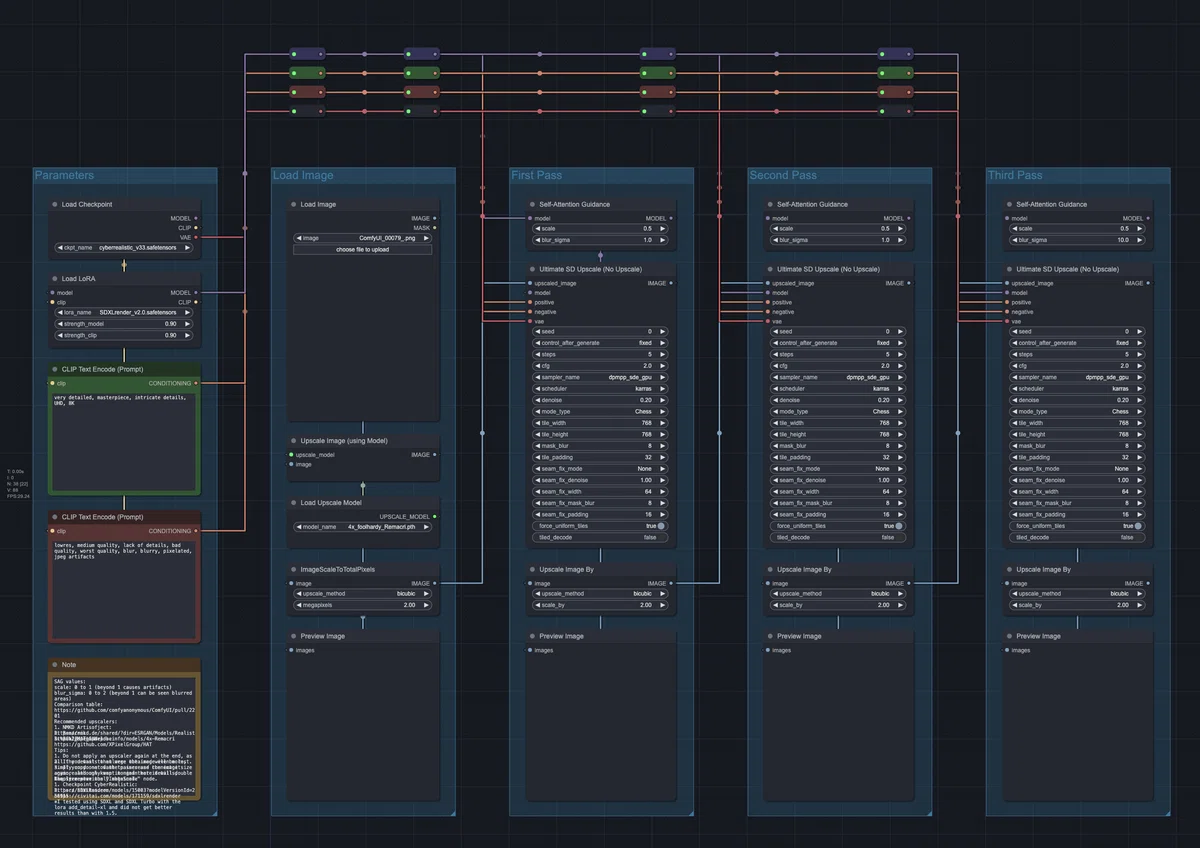Click the Upscale Image (using Model) node title dot

coord(292,440)
